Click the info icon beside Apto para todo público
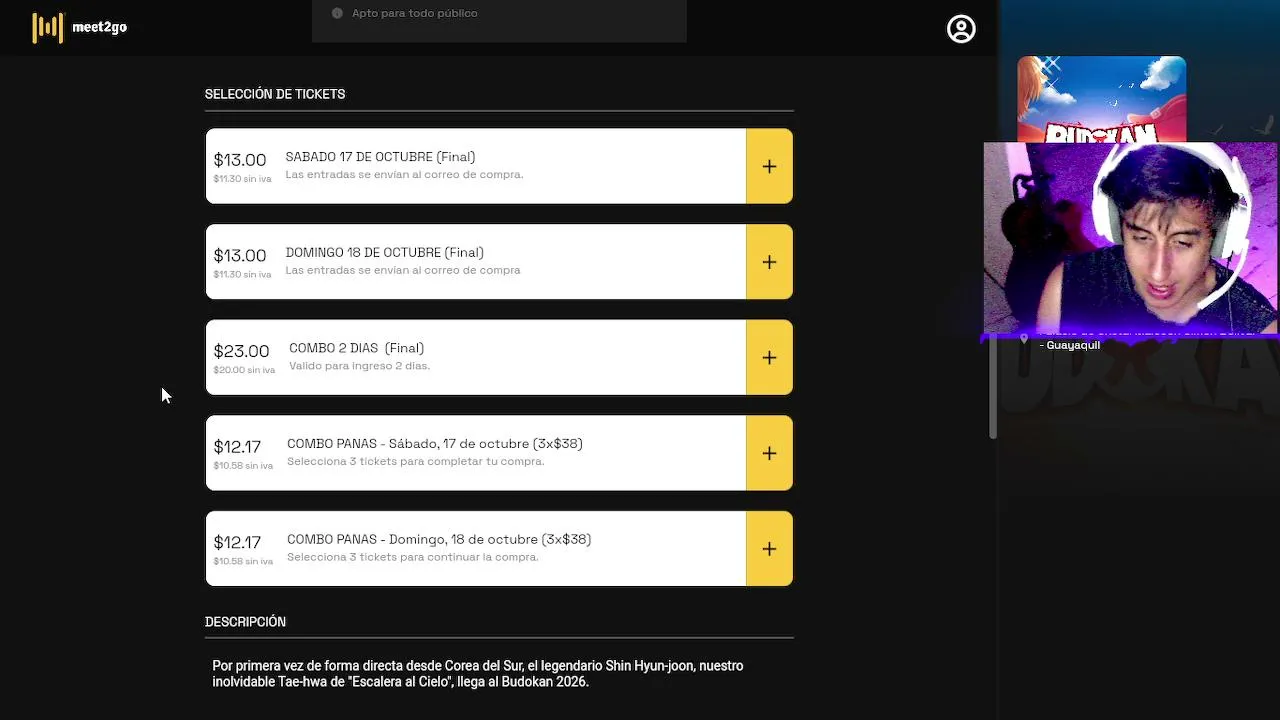Viewport: 1280px width, 720px height. click(337, 13)
